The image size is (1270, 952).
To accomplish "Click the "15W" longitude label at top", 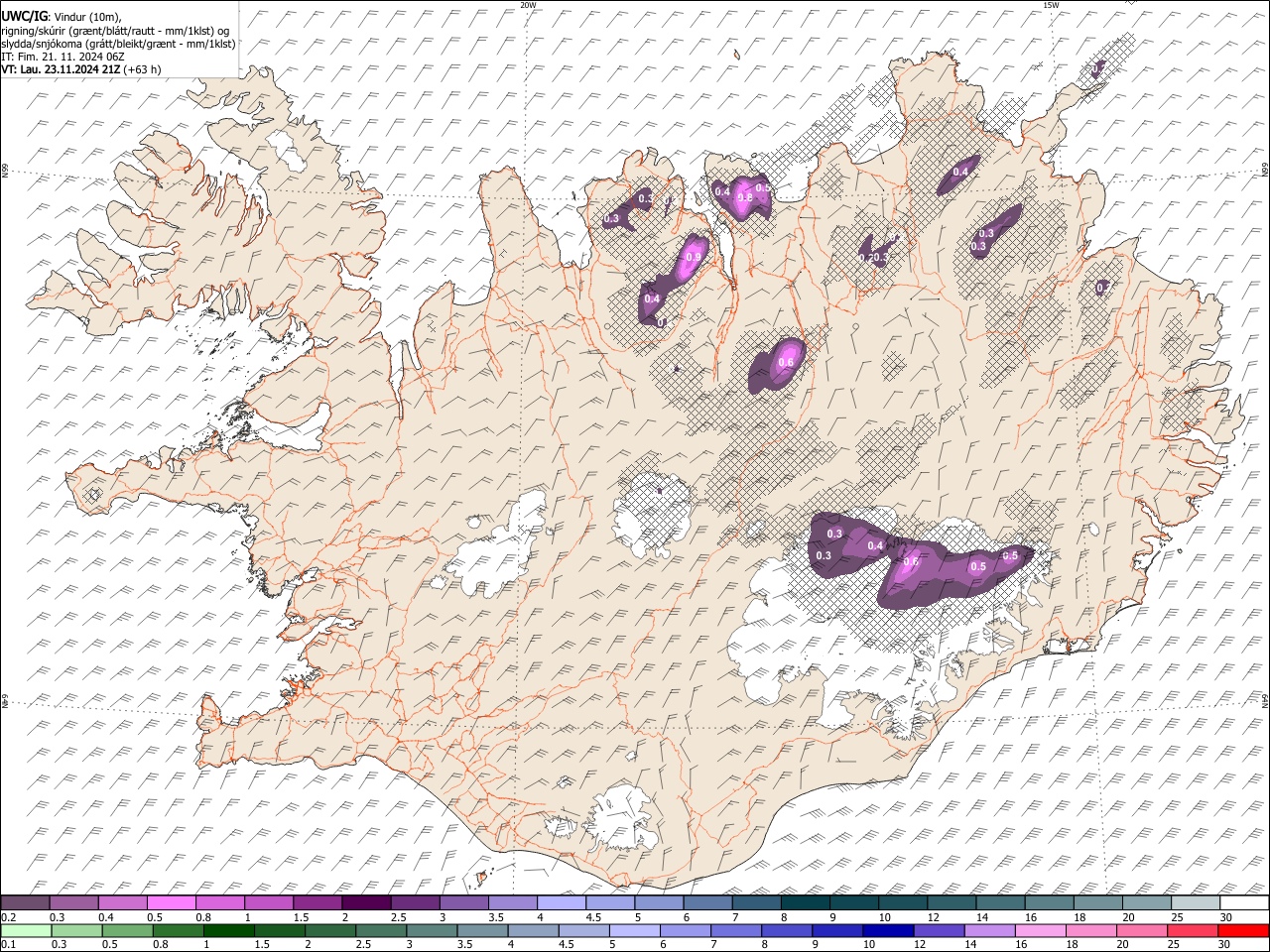I will (x=1051, y=5).
